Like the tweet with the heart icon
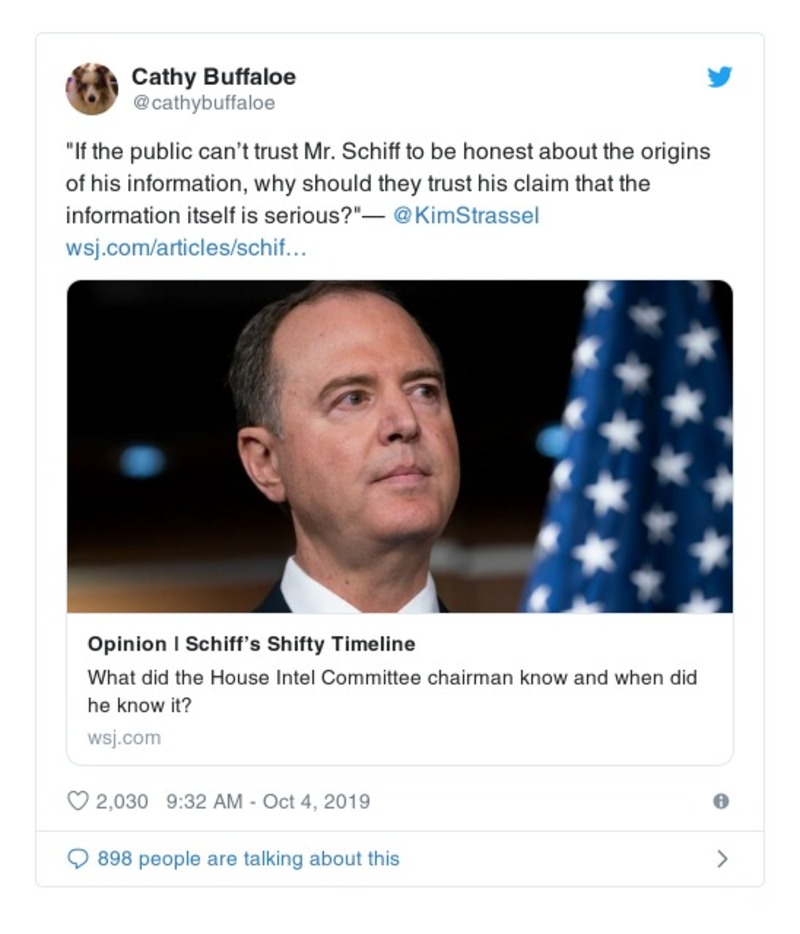 [78, 801]
